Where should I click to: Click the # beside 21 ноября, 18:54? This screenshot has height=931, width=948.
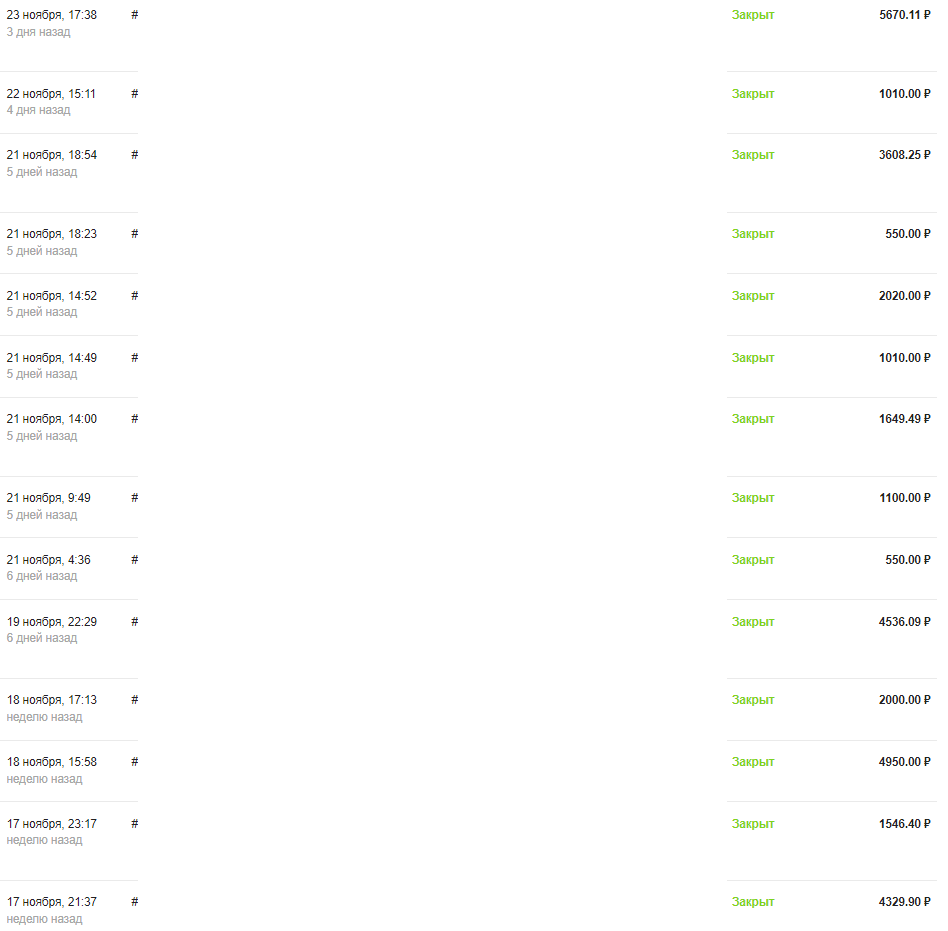coord(135,155)
